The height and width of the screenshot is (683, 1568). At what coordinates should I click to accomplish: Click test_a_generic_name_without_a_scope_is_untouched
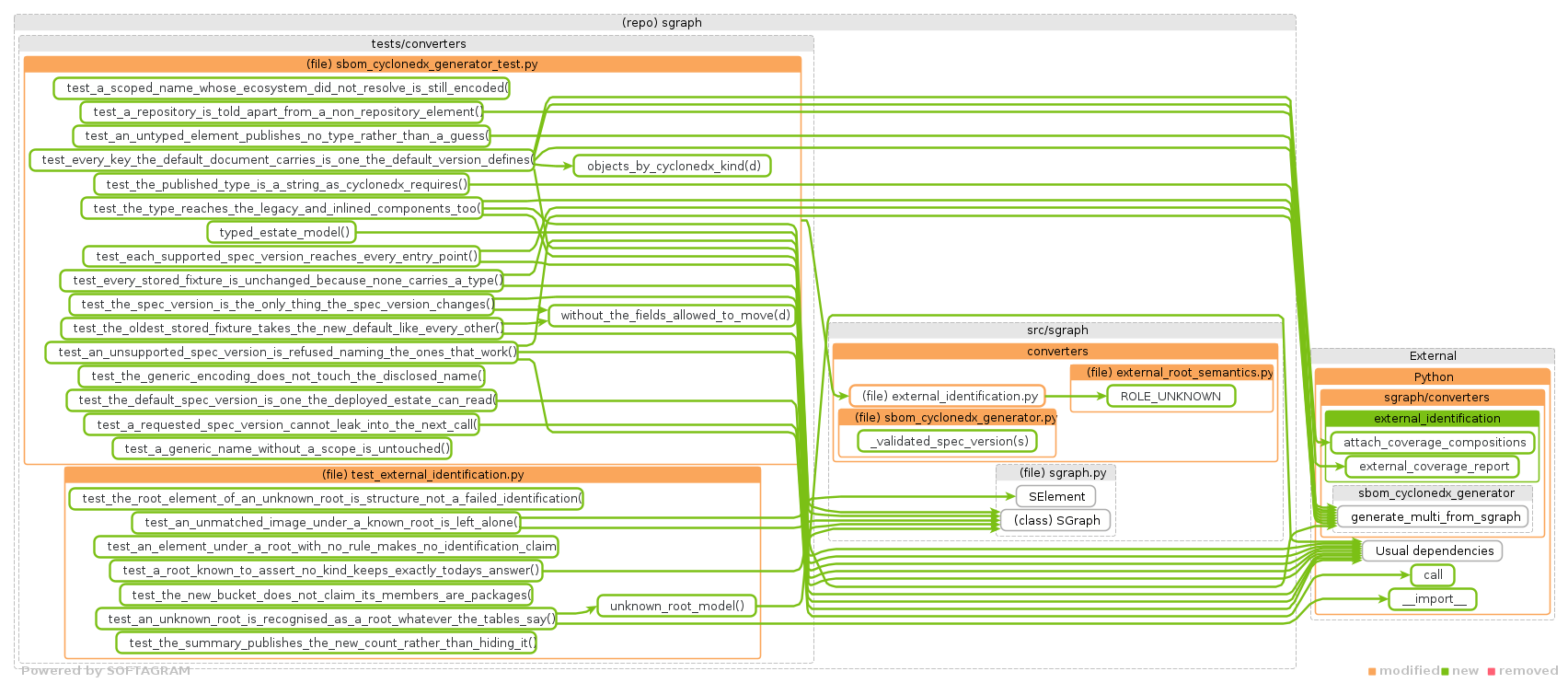[x=282, y=448]
